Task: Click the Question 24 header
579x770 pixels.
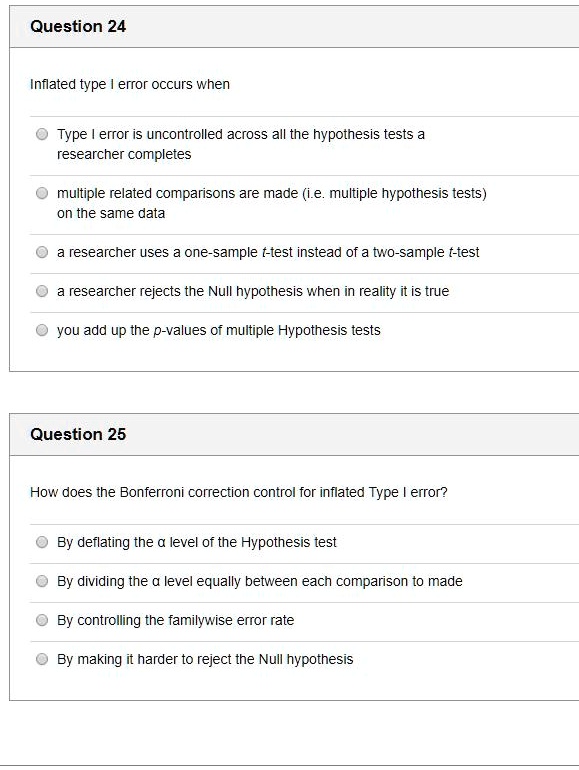Action: tap(78, 27)
